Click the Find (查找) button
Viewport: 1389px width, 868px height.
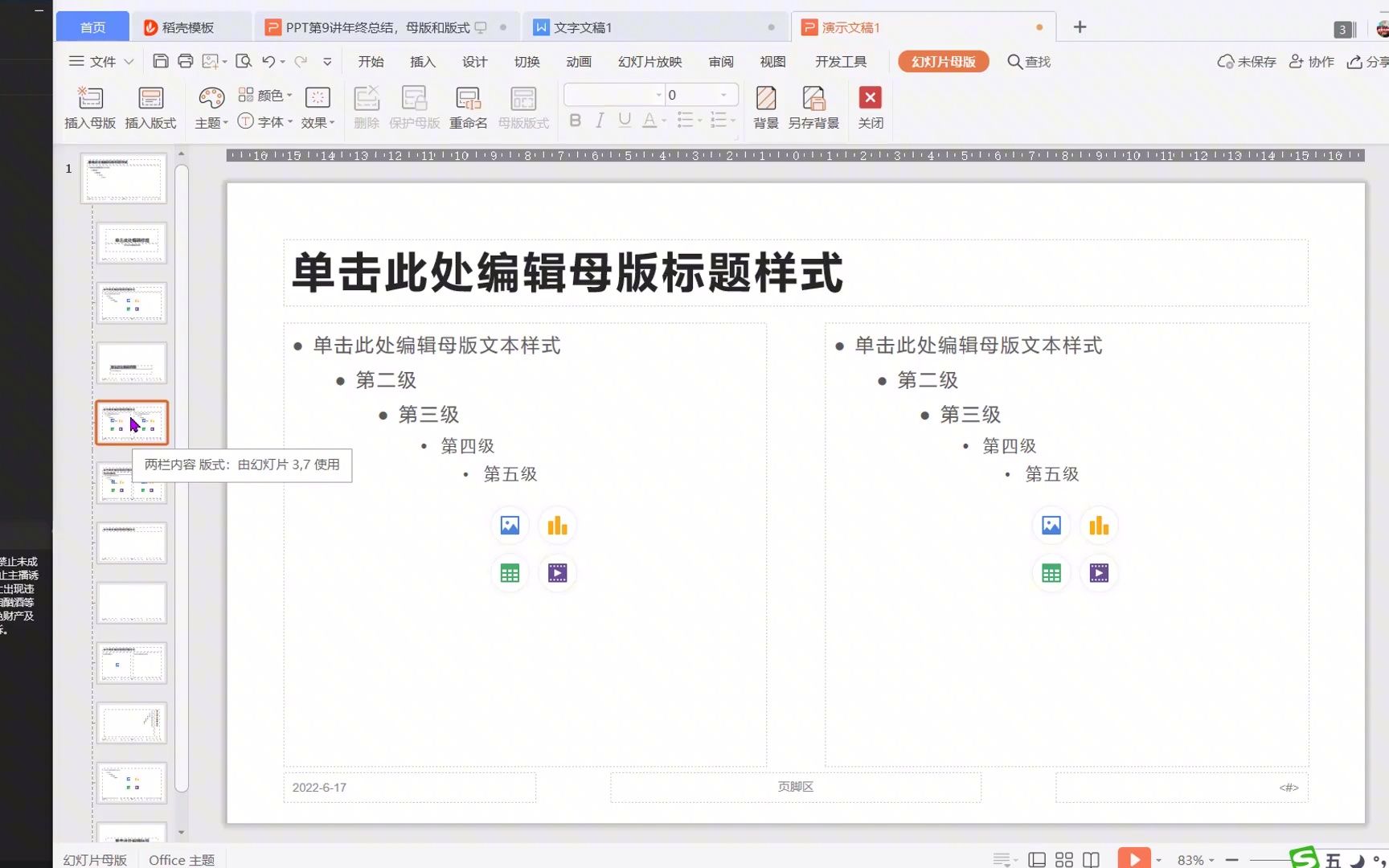click(1029, 62)
